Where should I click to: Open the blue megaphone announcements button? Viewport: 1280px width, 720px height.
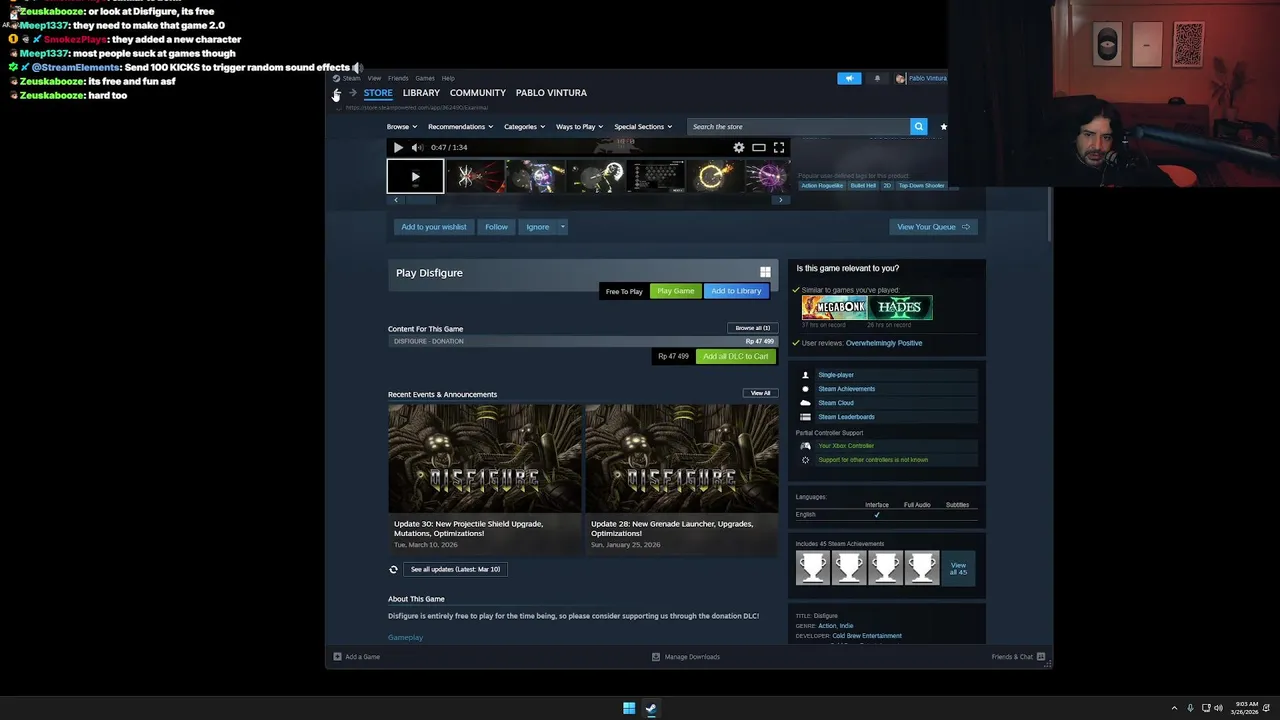pos(849,78)
